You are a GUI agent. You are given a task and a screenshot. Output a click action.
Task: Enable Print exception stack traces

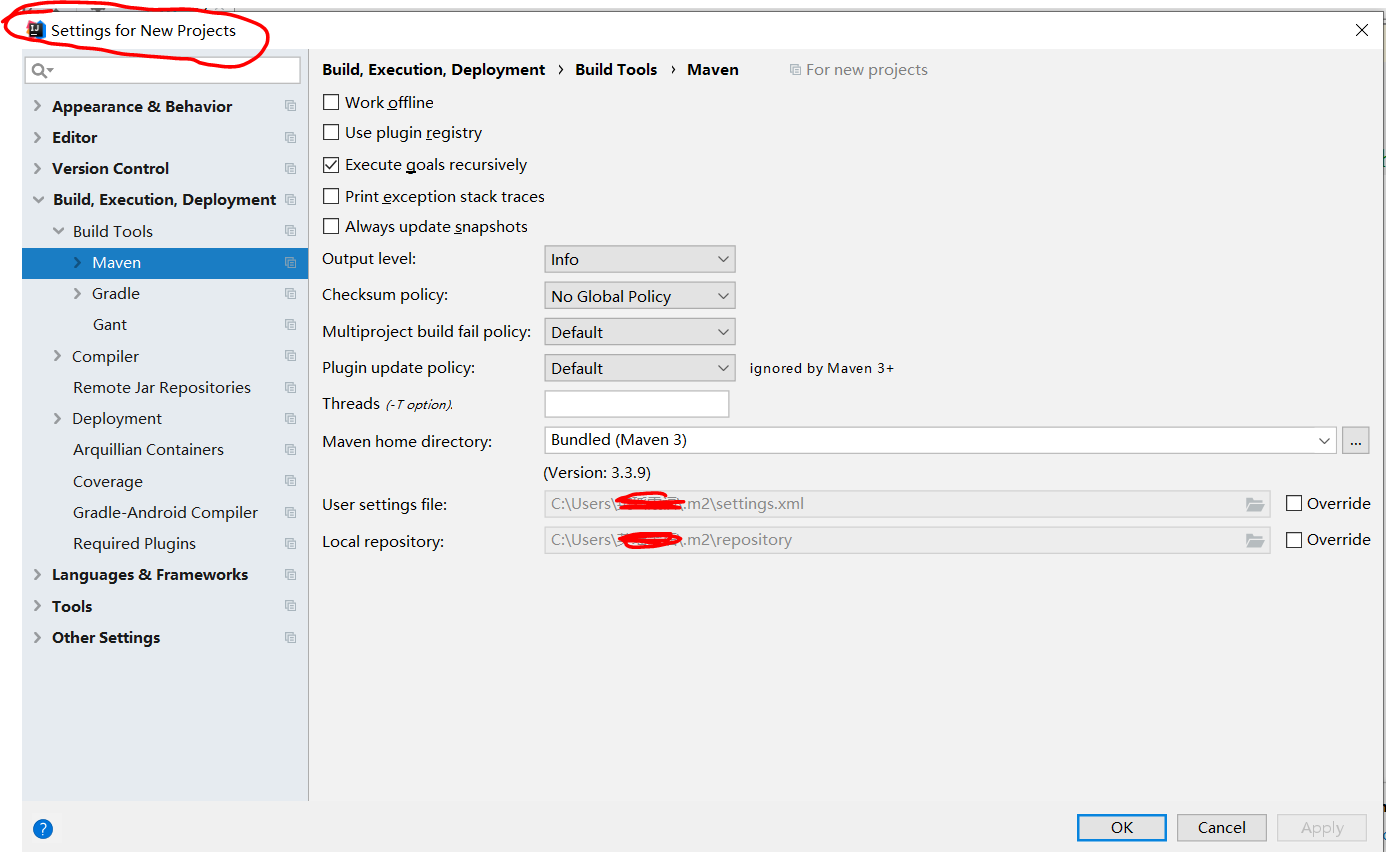tap(331, 196)
